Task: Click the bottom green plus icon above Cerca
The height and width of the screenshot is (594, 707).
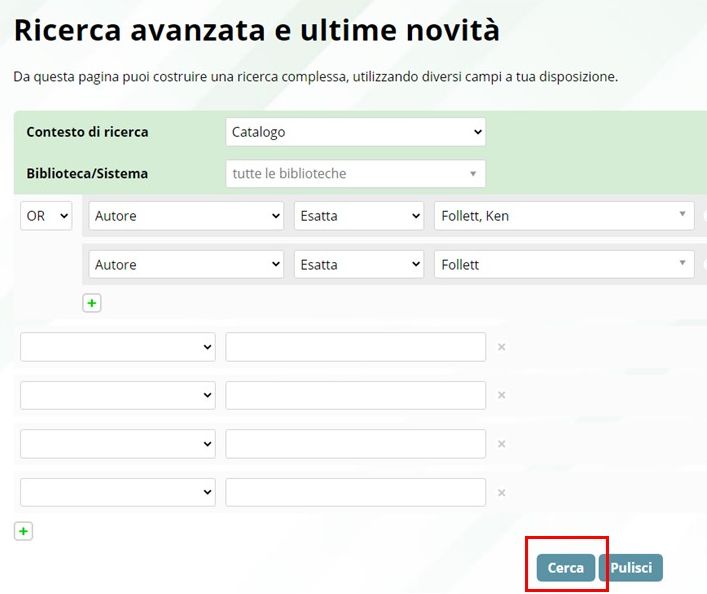Action: pos(24,532)
